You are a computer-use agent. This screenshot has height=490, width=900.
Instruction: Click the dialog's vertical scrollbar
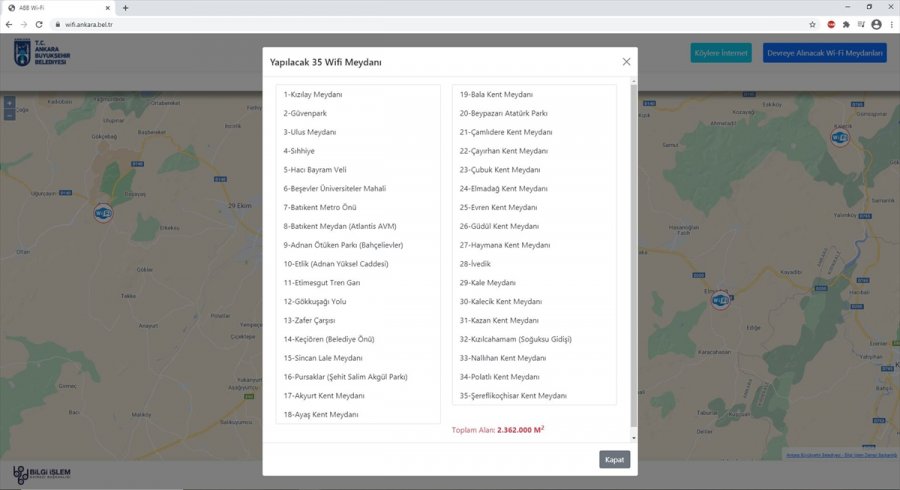click(633, 260)
